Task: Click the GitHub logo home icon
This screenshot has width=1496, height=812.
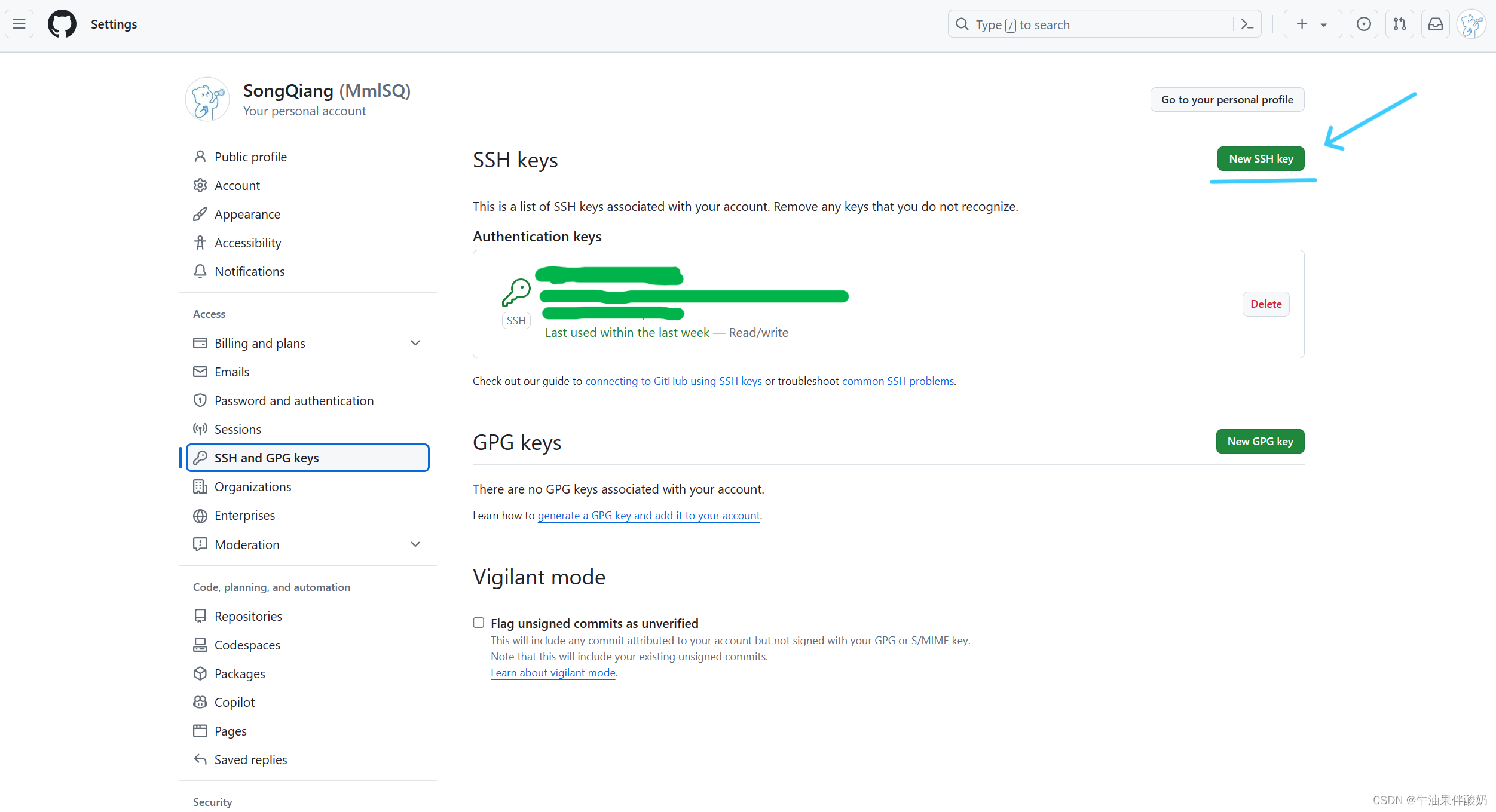Action: pyautogui.click(x=62, y=24)
